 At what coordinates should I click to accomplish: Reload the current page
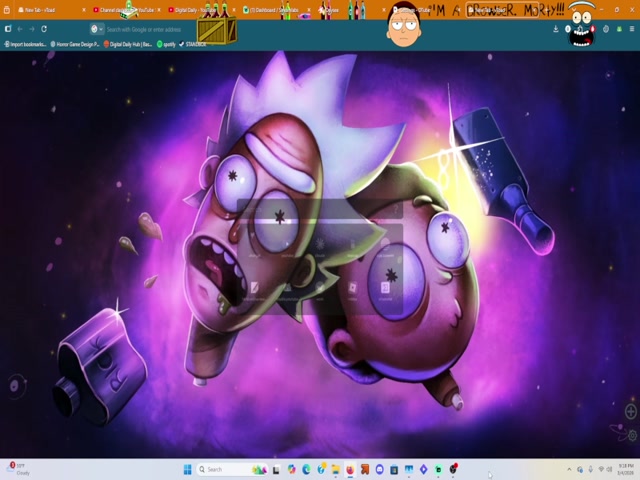click(44, 29)
